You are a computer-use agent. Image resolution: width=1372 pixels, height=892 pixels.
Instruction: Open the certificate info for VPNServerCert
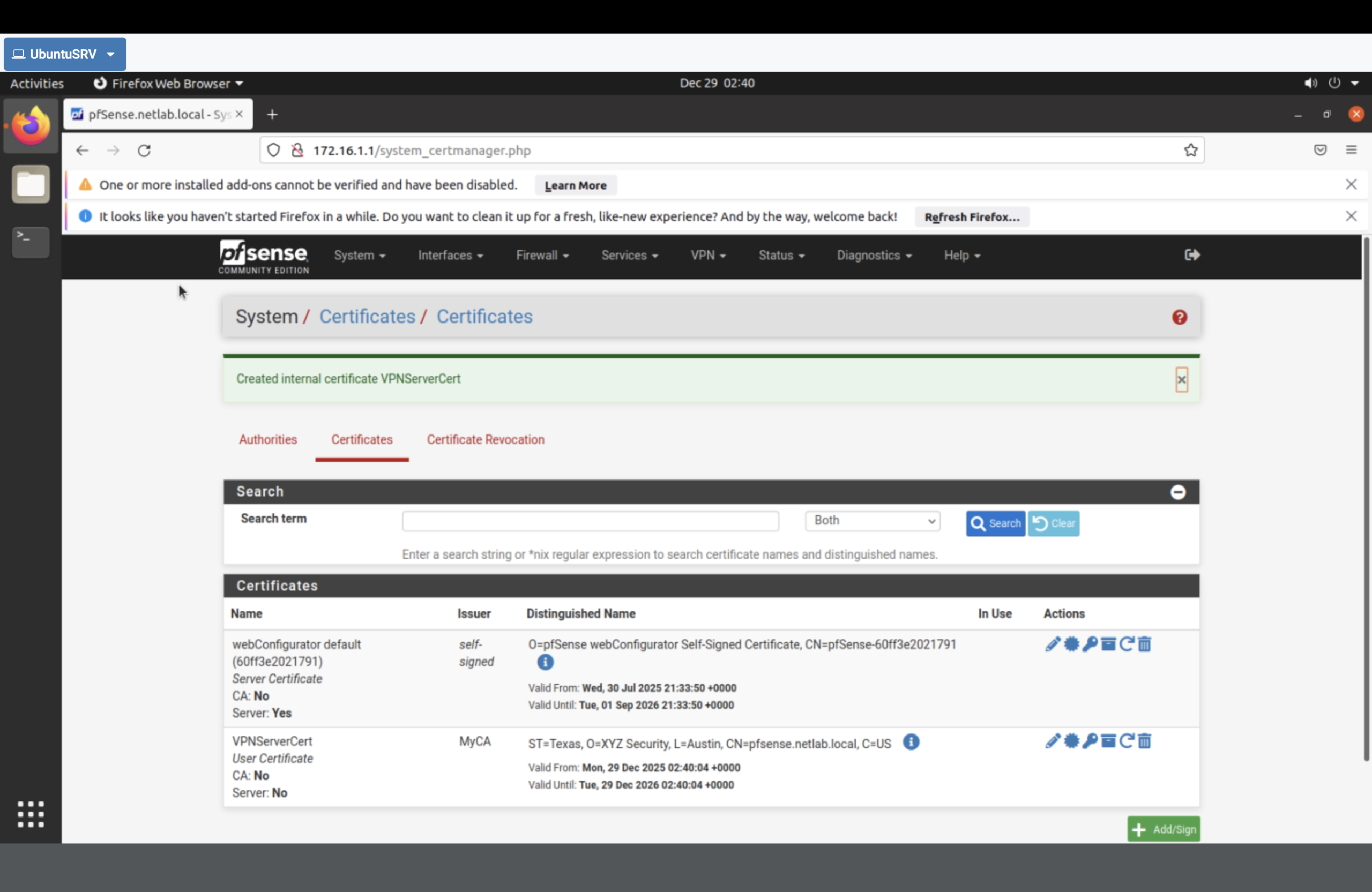911,743
